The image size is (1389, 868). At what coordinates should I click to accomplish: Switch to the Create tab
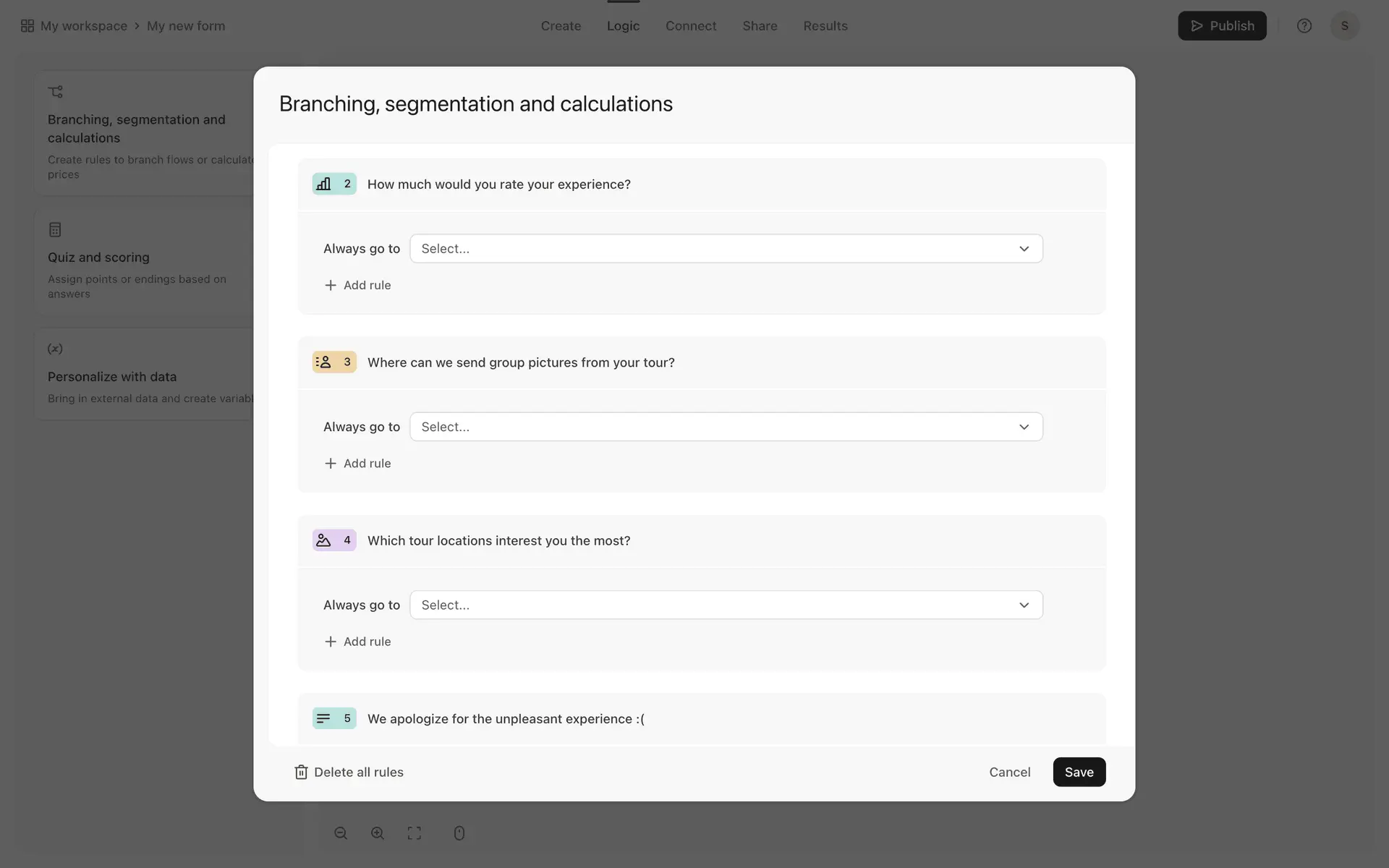pyautogui.click(x=561, y=26)
